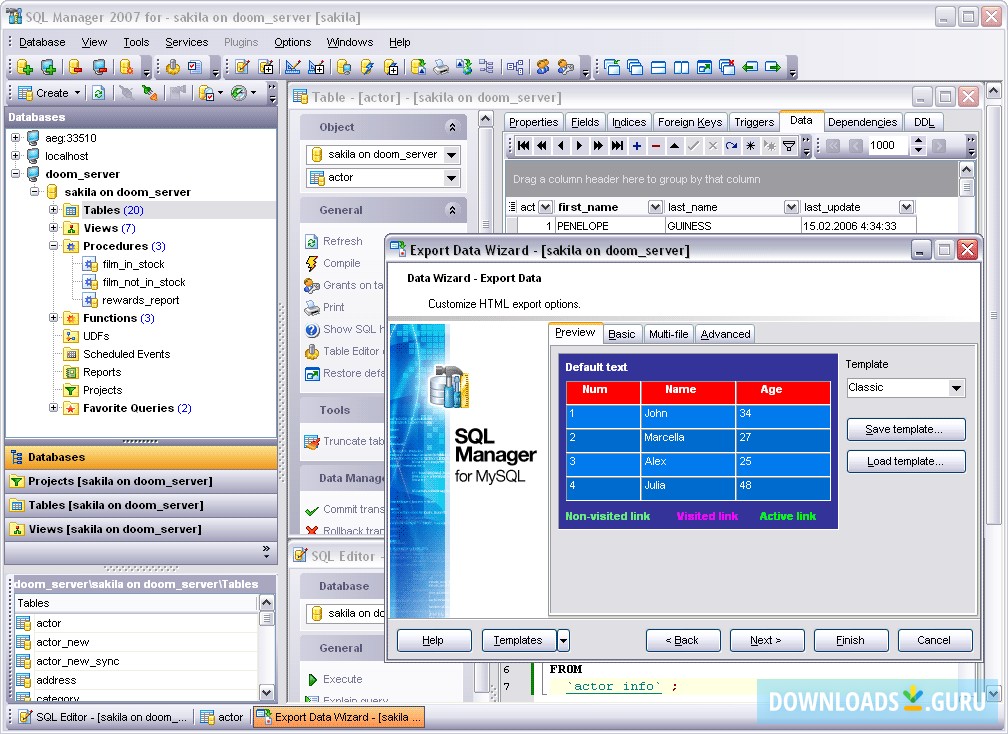
Task: Click the Refresh icon in General panel
Action: click(x=312, y=241)
